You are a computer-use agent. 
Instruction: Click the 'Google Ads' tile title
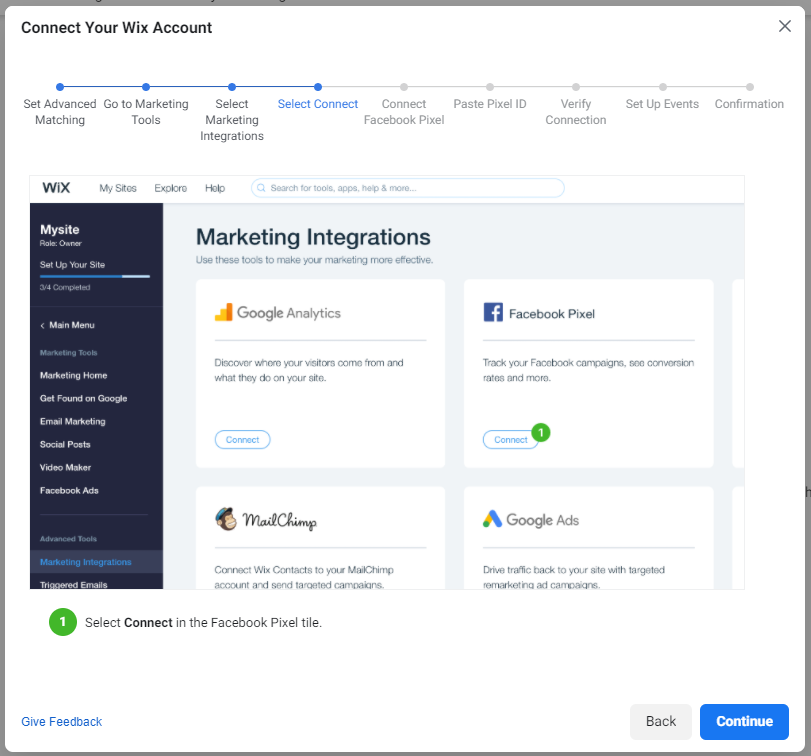click(x=543, y=520)
